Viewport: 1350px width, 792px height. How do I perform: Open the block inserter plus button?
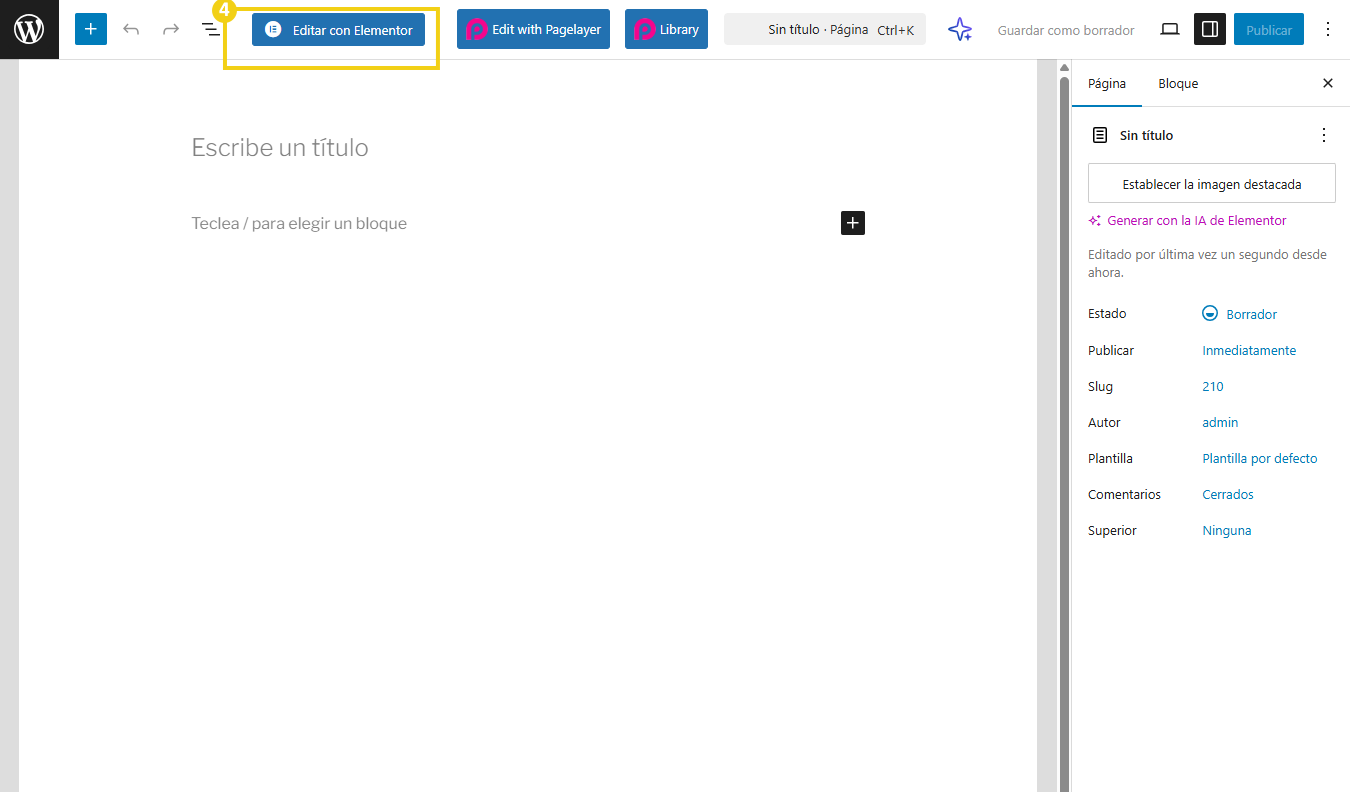point(91,30)
